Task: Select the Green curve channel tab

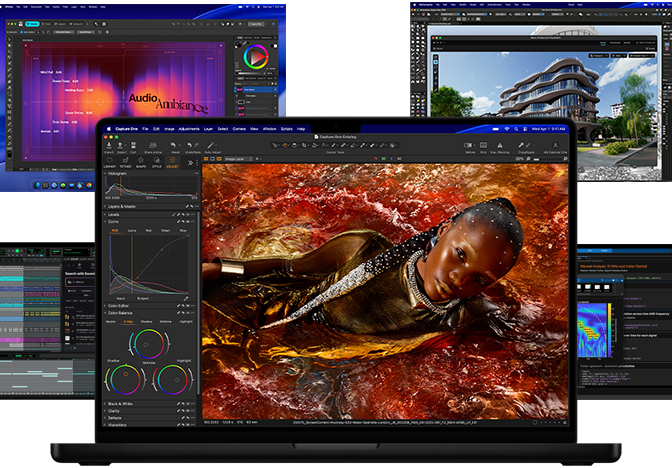Action: coord(165,231)
